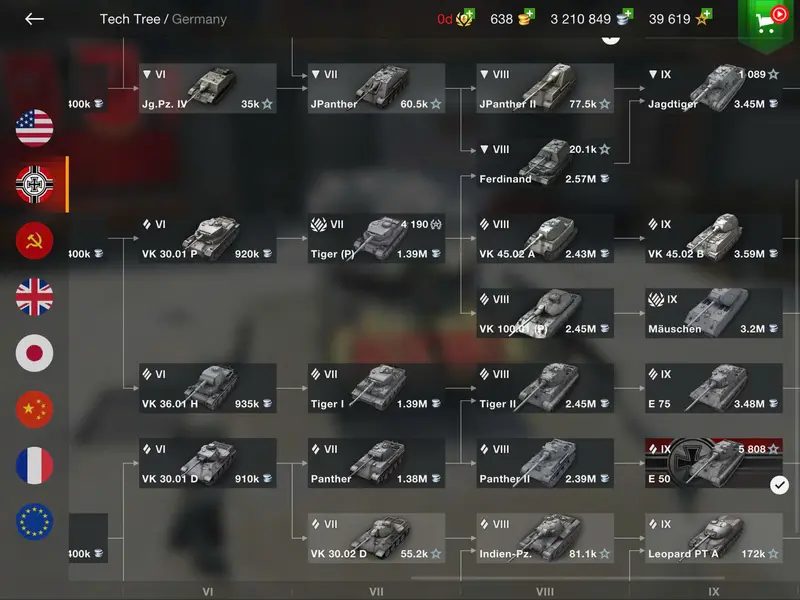Open the green shopping cart store
Viewport: 800px width, 600px height.
click(768, 20)
